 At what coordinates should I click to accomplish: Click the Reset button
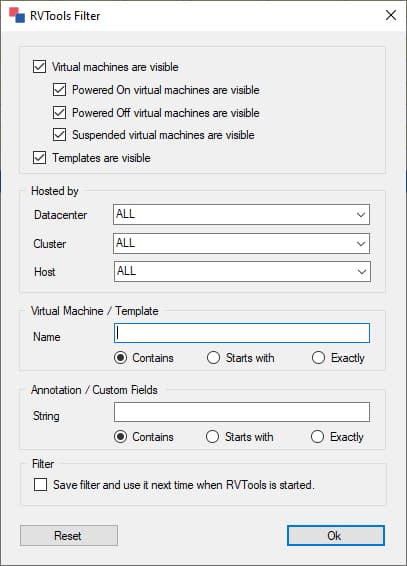click(69, 535)
